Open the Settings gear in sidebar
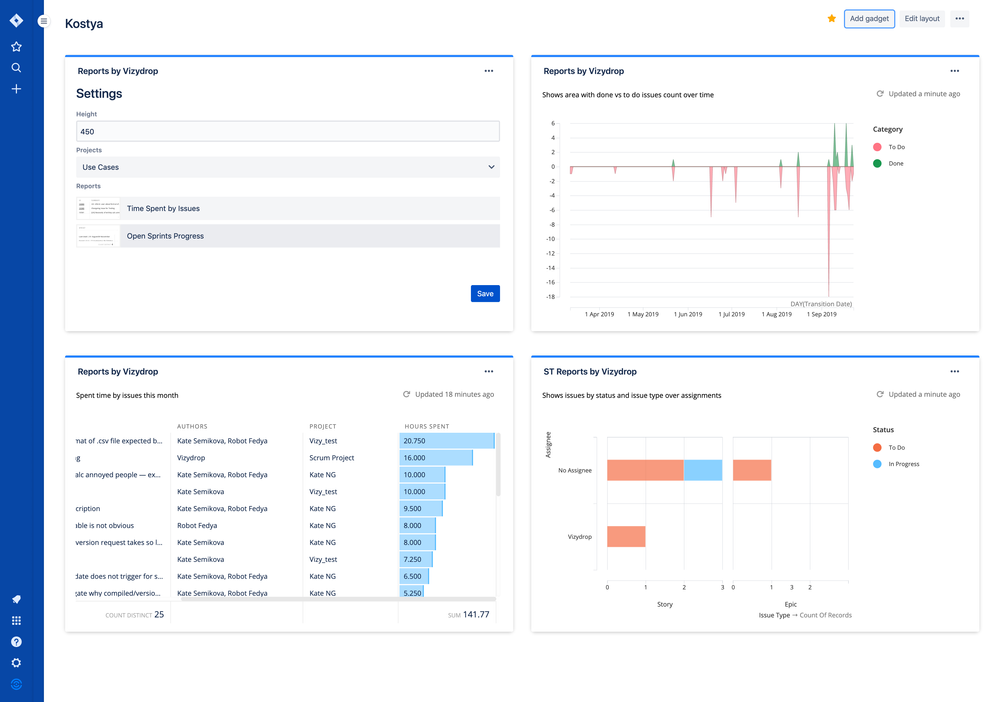Viewport: 999px width, 702px height. pyautogui.click(x=16, y=663)
